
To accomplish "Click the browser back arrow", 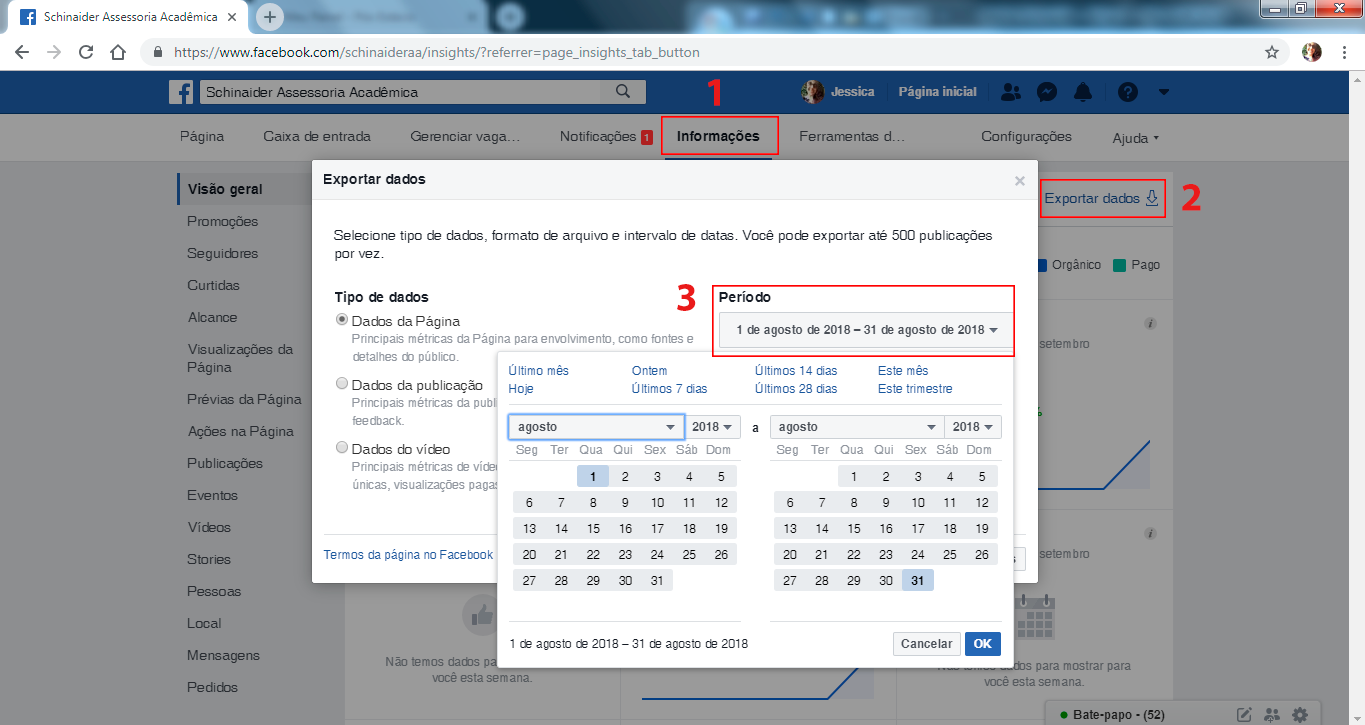I will coord(22,52).
